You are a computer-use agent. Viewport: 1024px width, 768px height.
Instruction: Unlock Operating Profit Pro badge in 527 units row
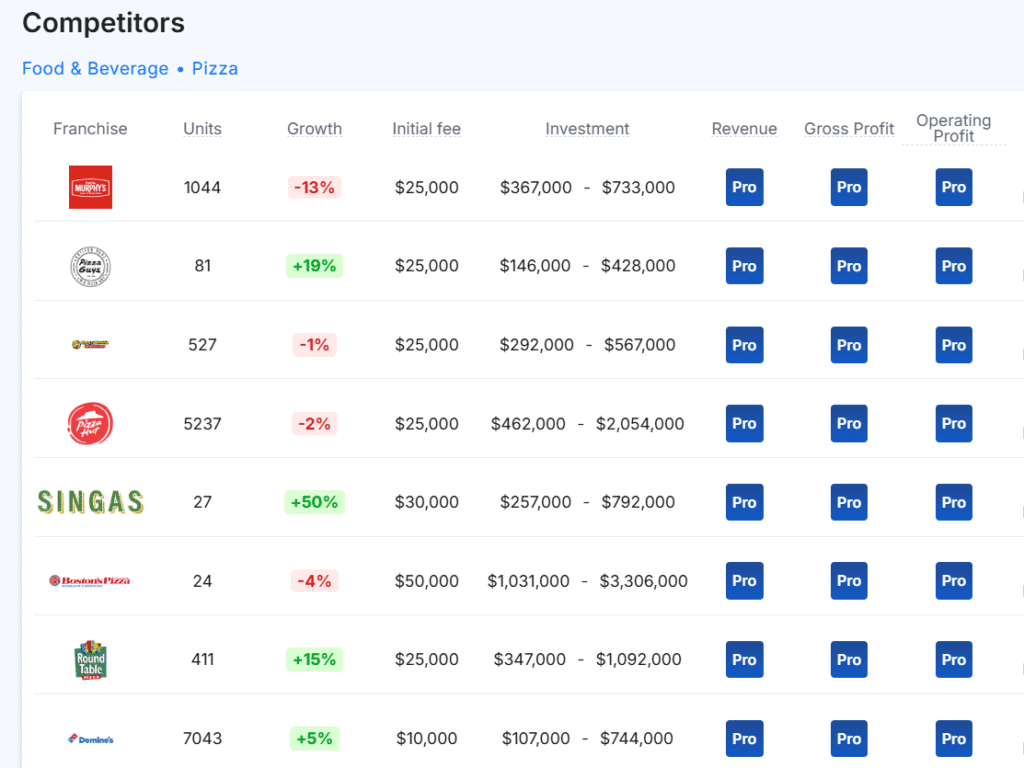pos(953,345)
